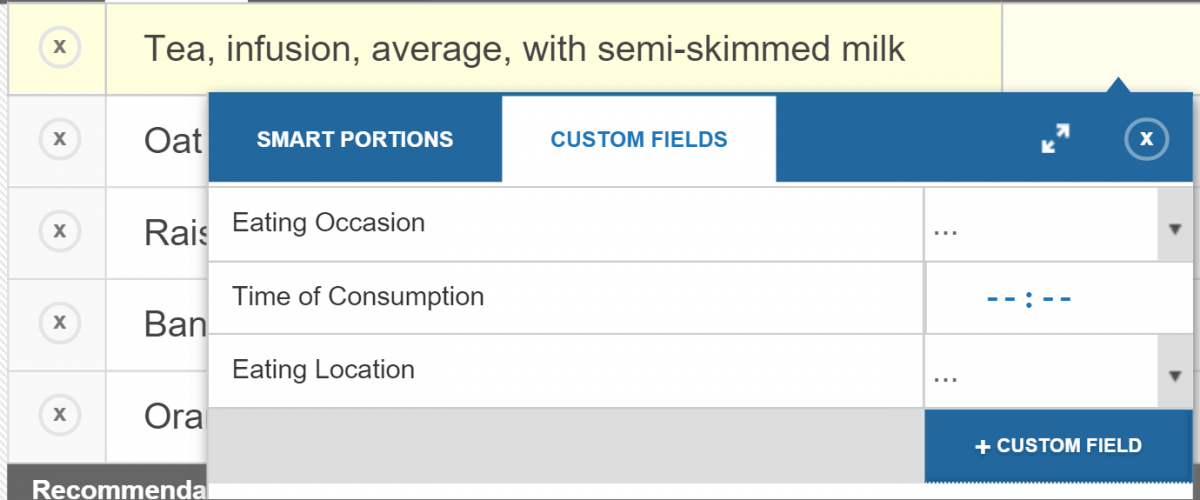Remove the Tea infusion food row
The image size is (1200, 500).
[59, 47]
